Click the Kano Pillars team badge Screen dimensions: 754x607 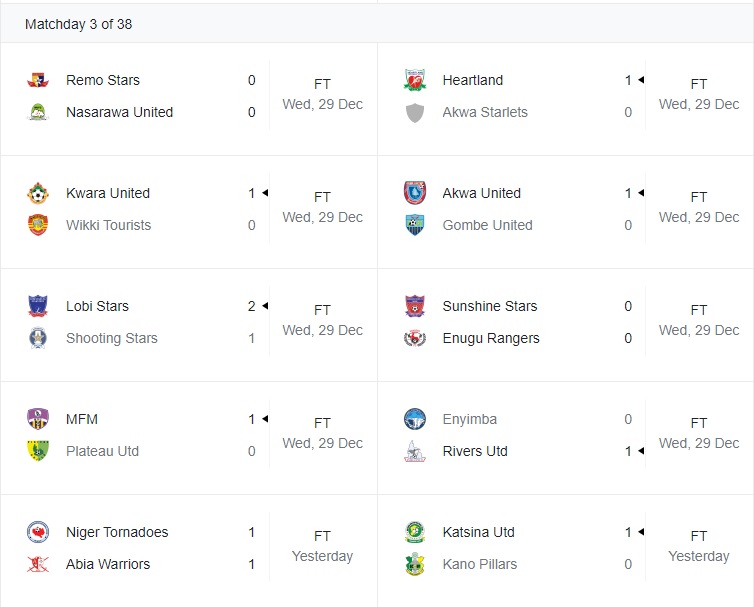point(415,564)
